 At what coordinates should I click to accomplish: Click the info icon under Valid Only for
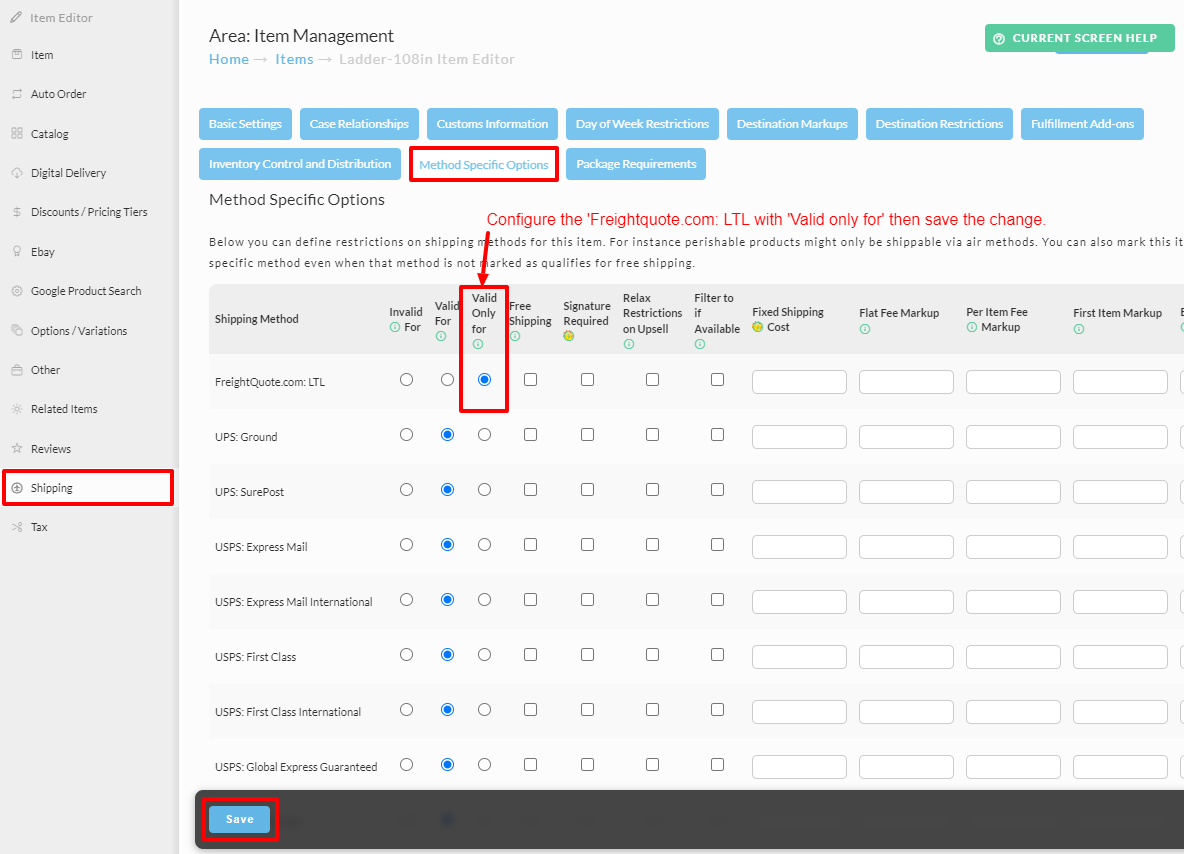click(x=478, y=344)
